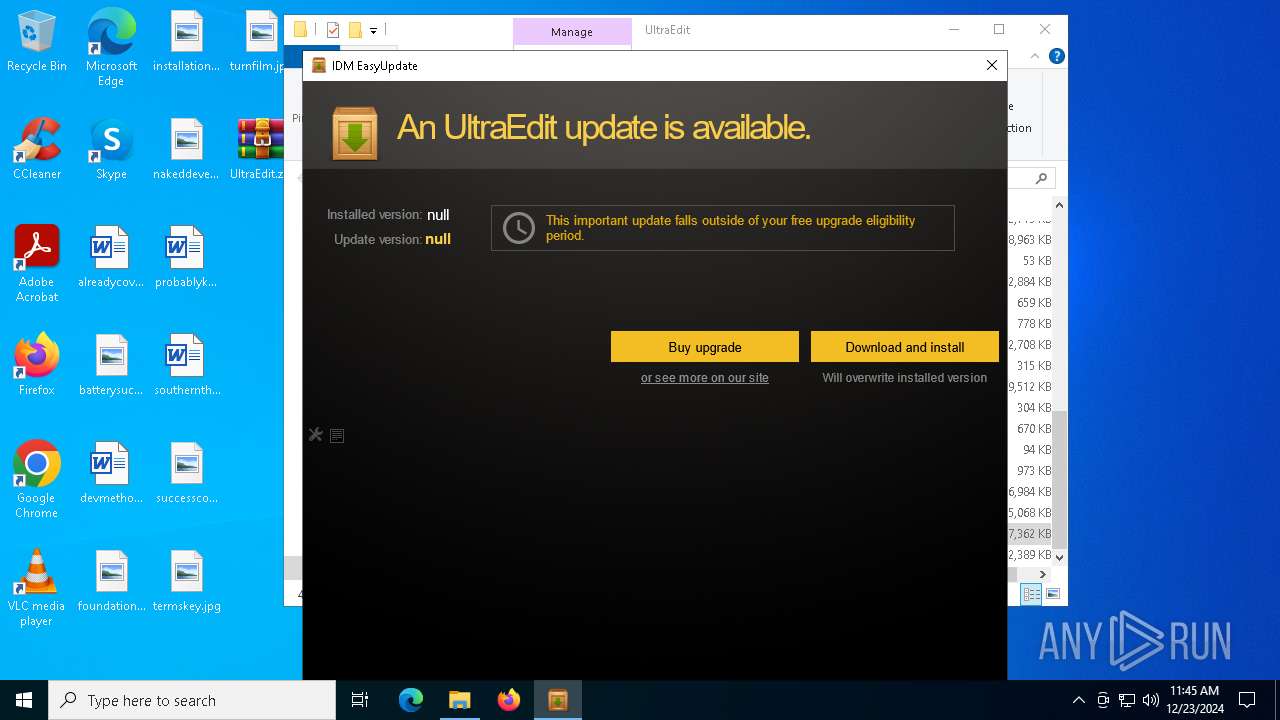Open Firefox from the taskbar
The width and height of the screenshot is (1280, 720).
coord(509,700)
